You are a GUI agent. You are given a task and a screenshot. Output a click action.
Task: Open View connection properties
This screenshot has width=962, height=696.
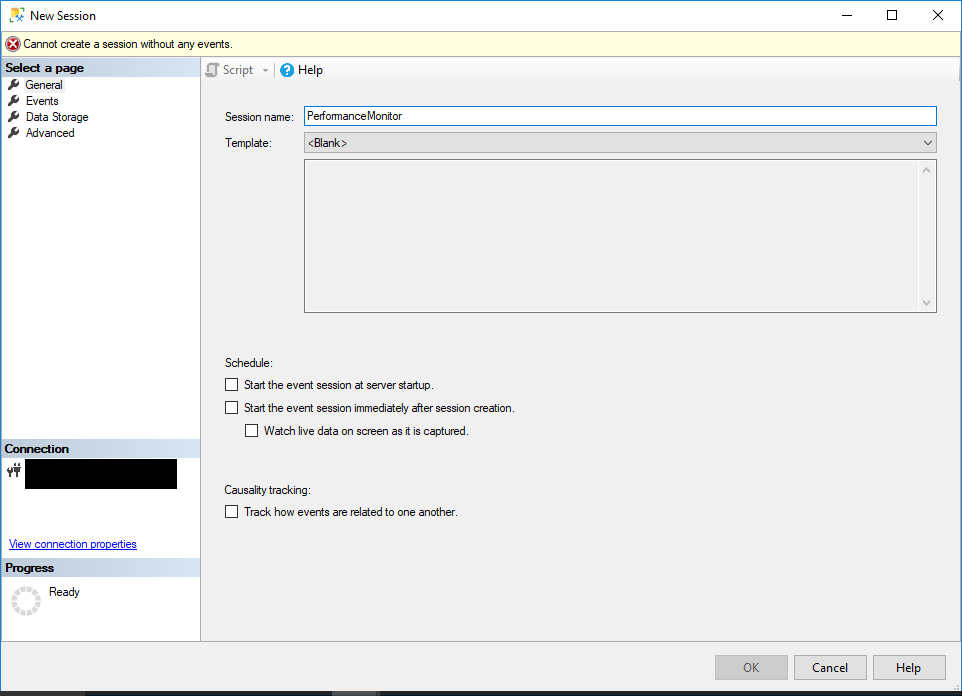pyautogui.click(x=72, y=544)
